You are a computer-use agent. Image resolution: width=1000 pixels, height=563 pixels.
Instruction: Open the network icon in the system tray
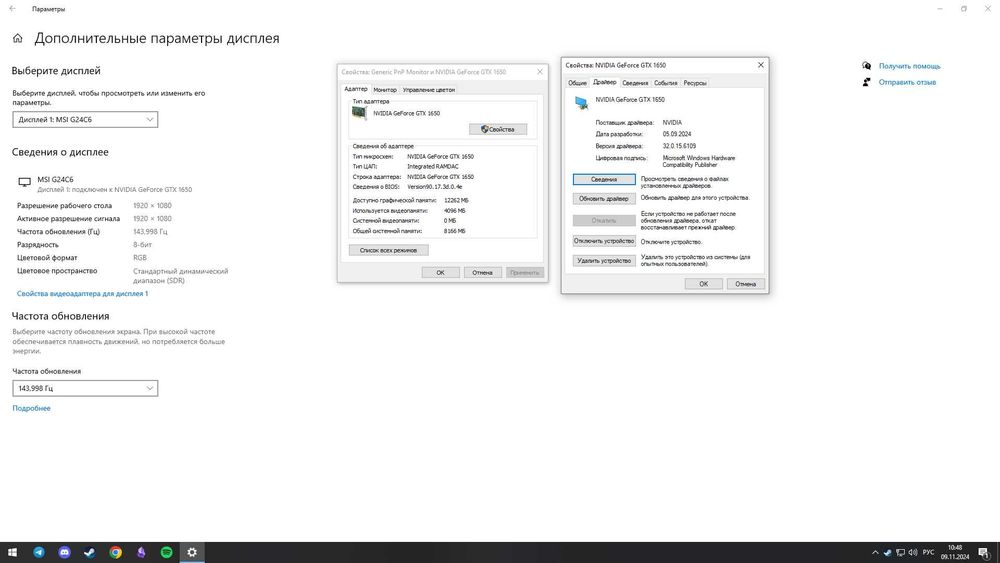[x=901, y=553]
